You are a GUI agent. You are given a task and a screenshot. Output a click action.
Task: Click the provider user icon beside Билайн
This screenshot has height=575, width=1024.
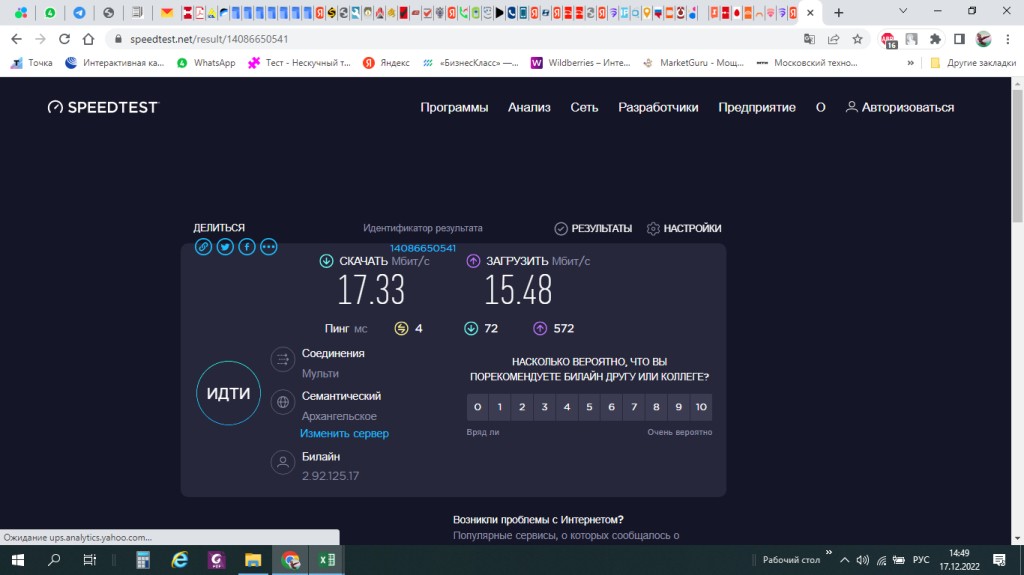[x=283, y=463]
